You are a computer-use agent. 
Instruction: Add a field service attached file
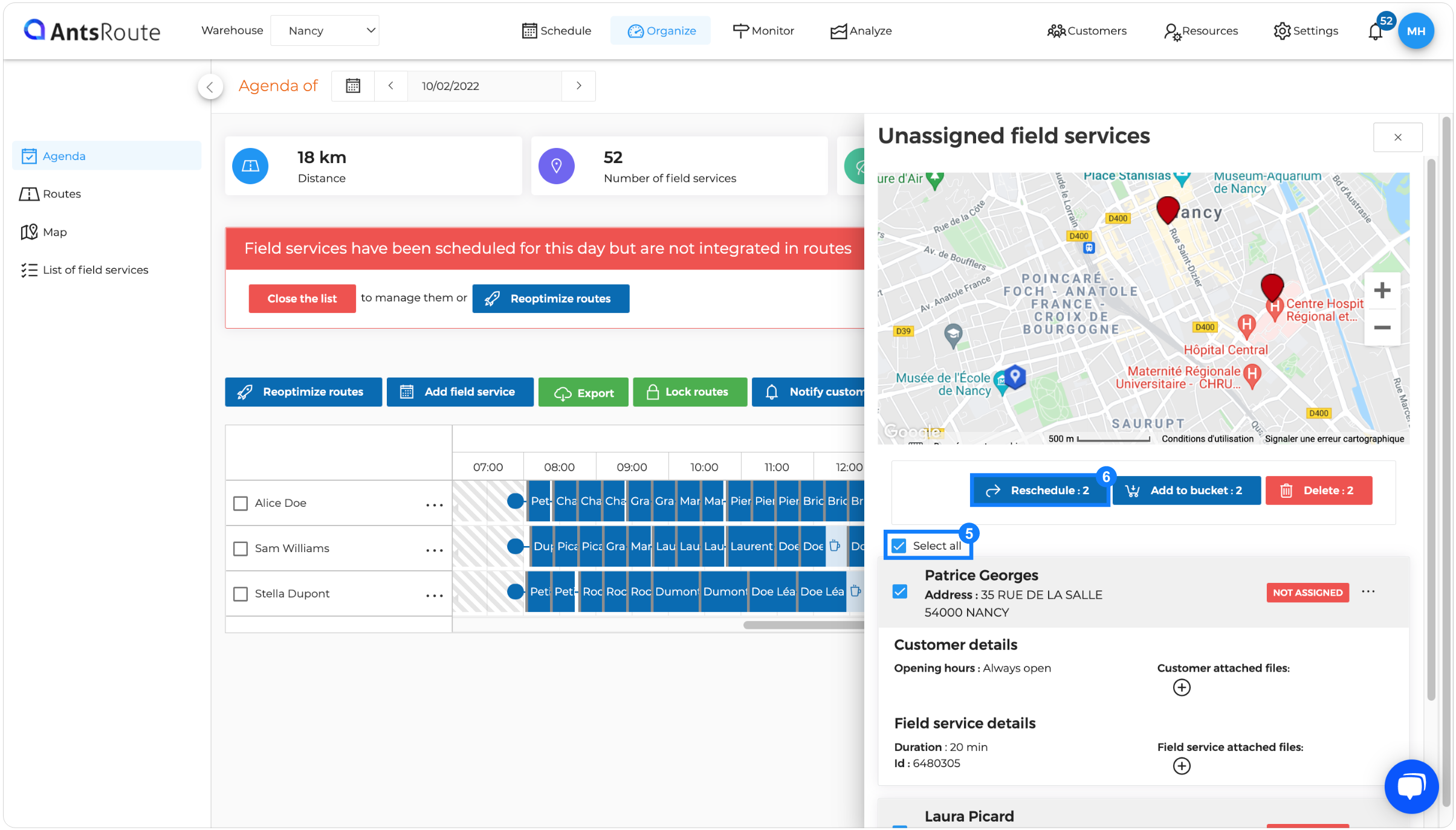(1181, 766)
